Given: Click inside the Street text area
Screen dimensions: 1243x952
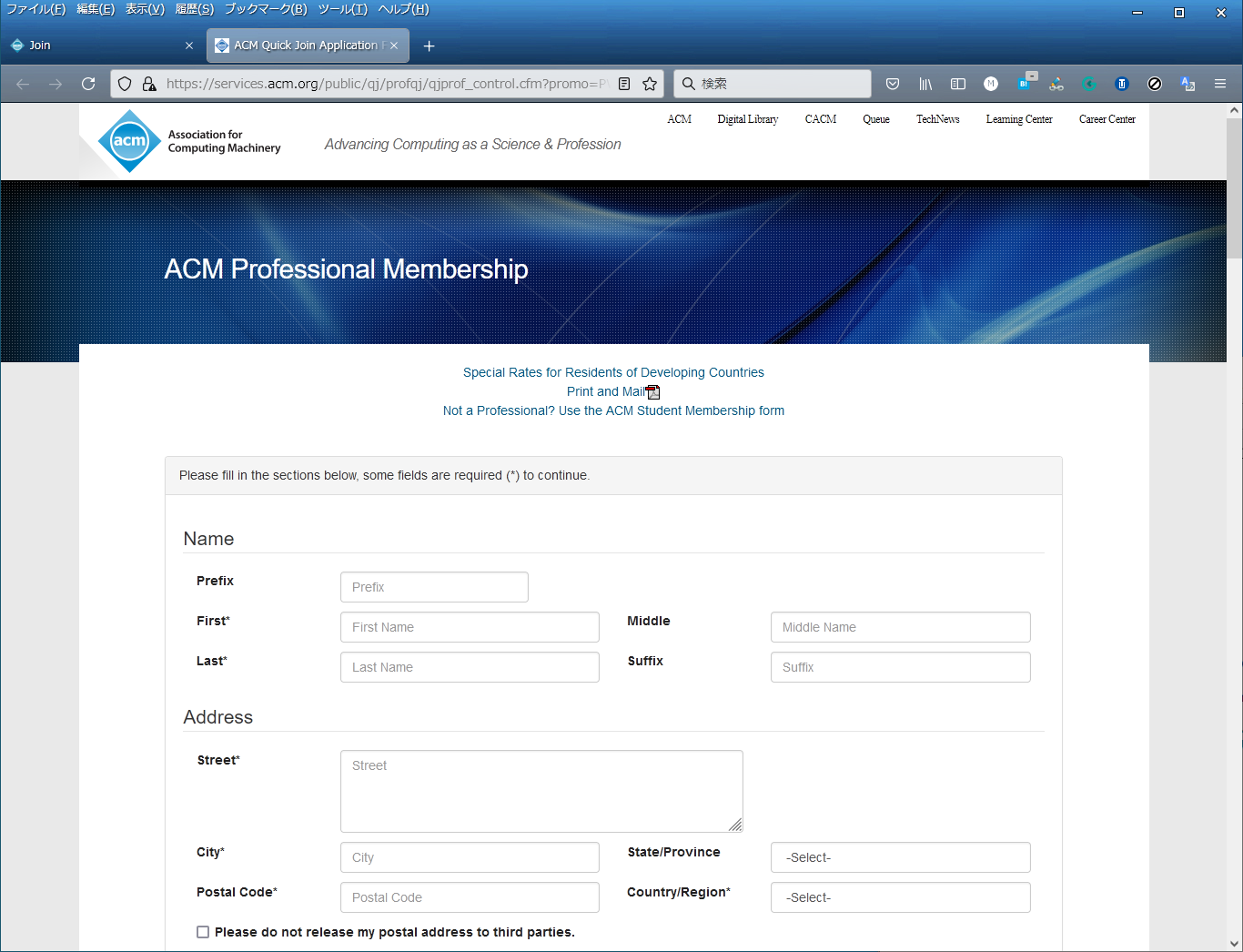Looking at the screenshot, I should point(541,791).
